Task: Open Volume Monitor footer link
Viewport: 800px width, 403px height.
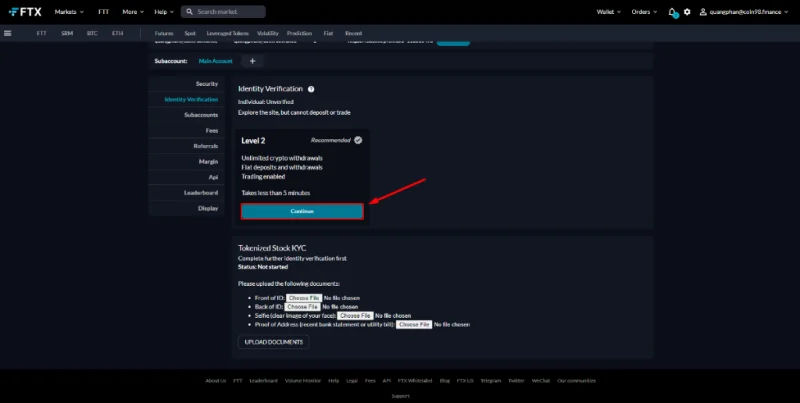Action: [303, 381]
